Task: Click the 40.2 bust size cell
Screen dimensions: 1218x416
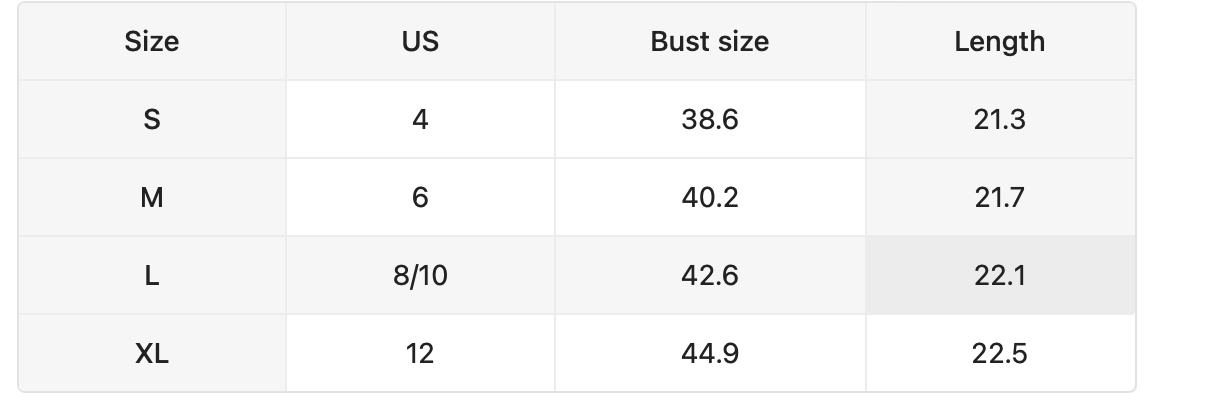Action: [x=710, y=198]
